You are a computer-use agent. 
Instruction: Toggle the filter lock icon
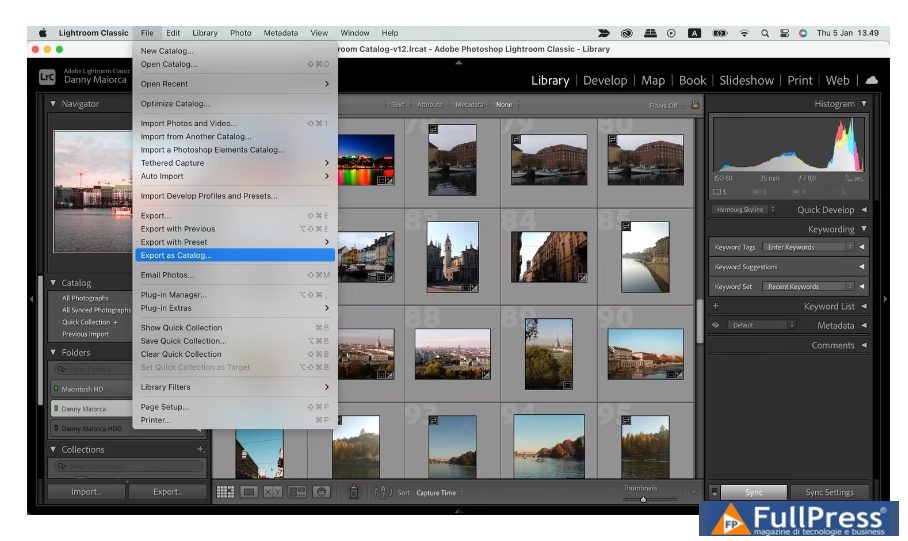coord(695,104)
